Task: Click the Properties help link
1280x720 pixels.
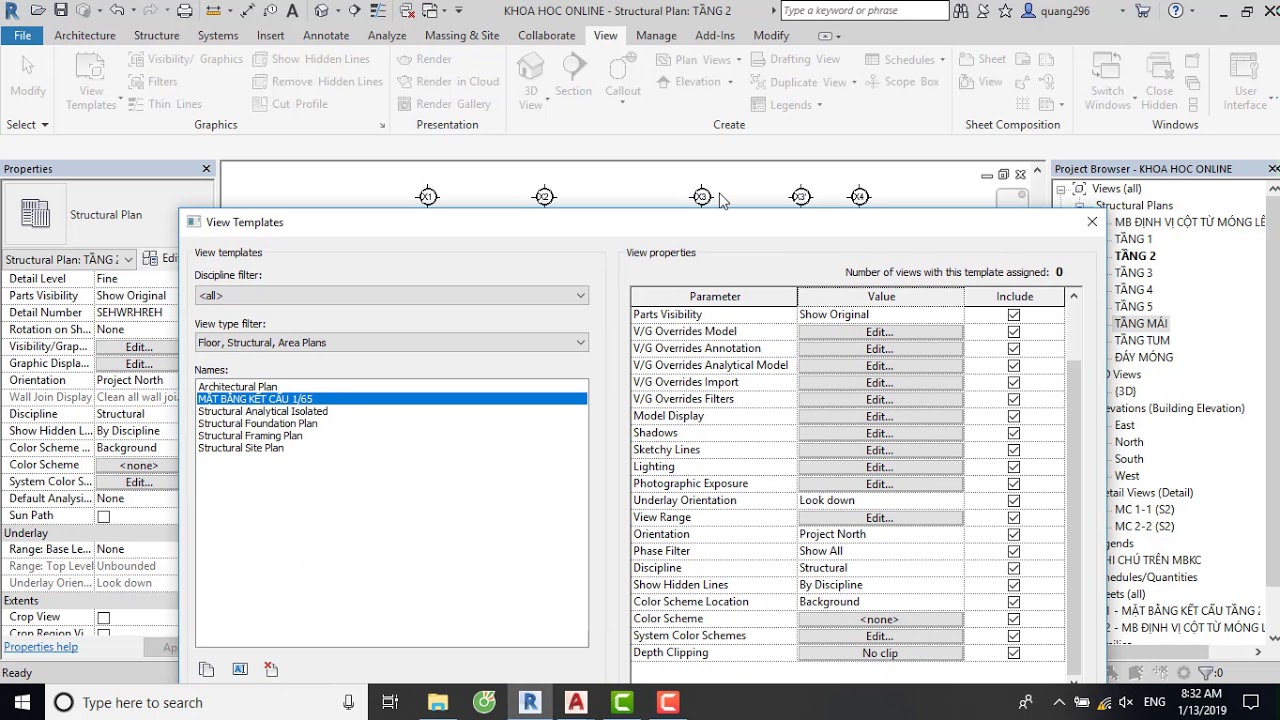Action: click(41, 647)
